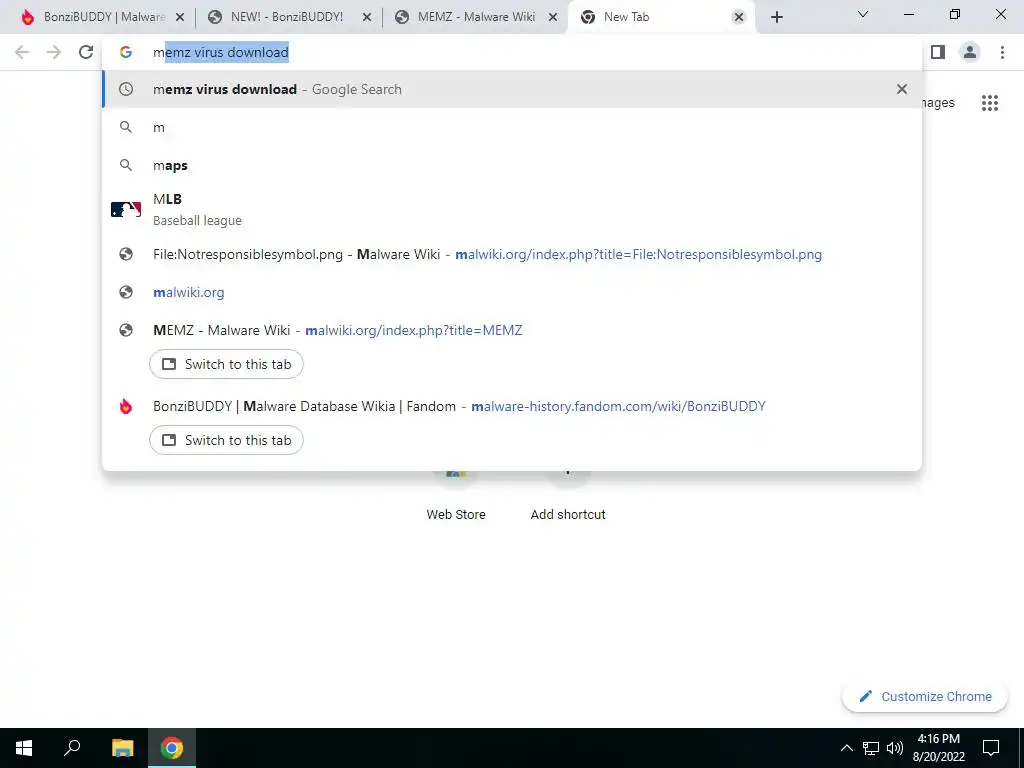Close the New Tab tab
The width and height of the screenshot is (1024, 768).
pyautogui.click(x=739, y=17)
